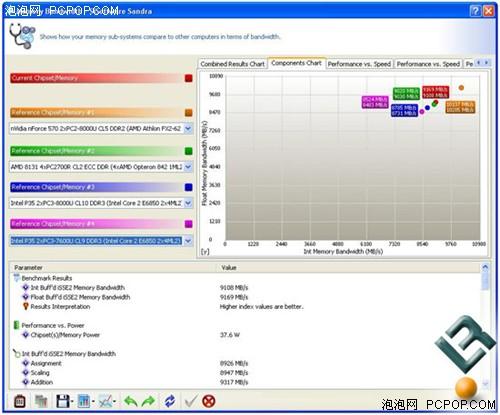The width and height of the screenshot is (500, 415).
Task: Click the Performance vs. Power green icon
Action: (x=16, y=325)
